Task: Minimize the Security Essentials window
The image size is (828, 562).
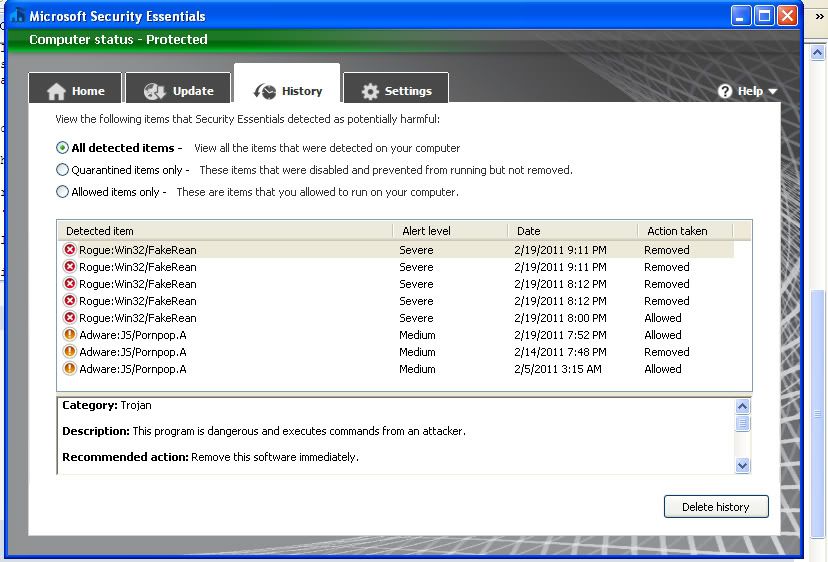Action: [741, 16]
